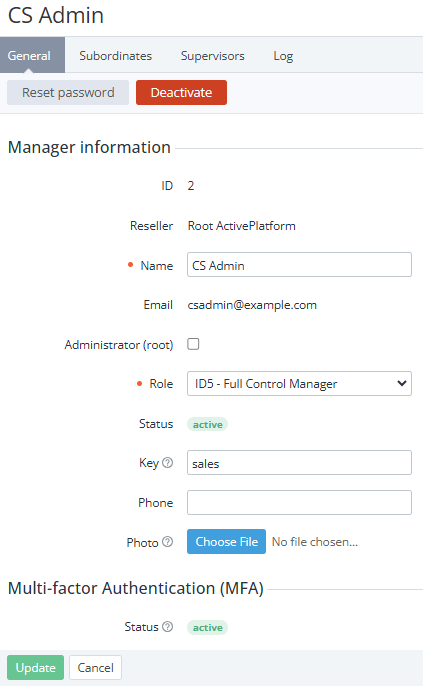The width and height of the screenshot is (423, 687).
Task: Click the Cancel button
Action: click(96, 667)
